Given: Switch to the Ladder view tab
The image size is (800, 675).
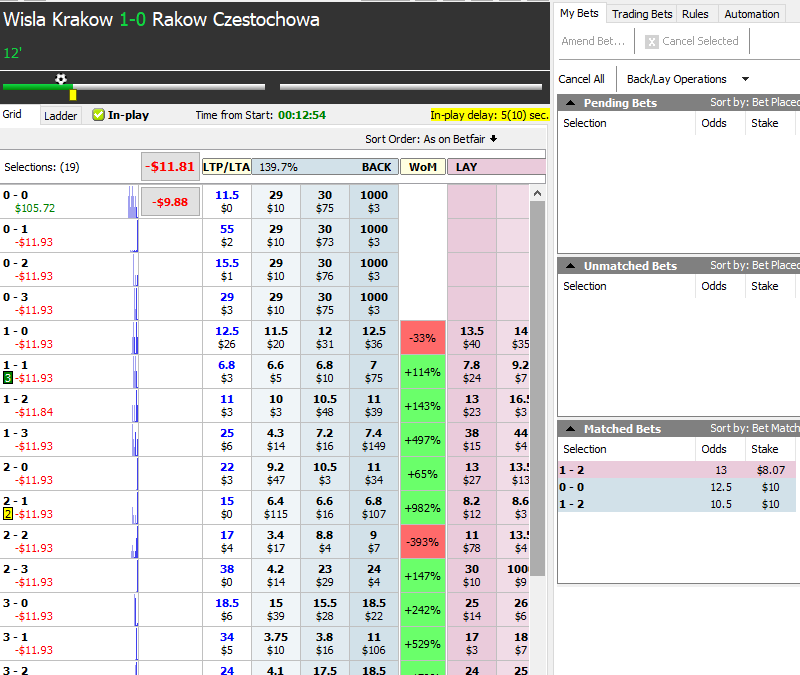Looking at the screenshot, I should point(61,116).
